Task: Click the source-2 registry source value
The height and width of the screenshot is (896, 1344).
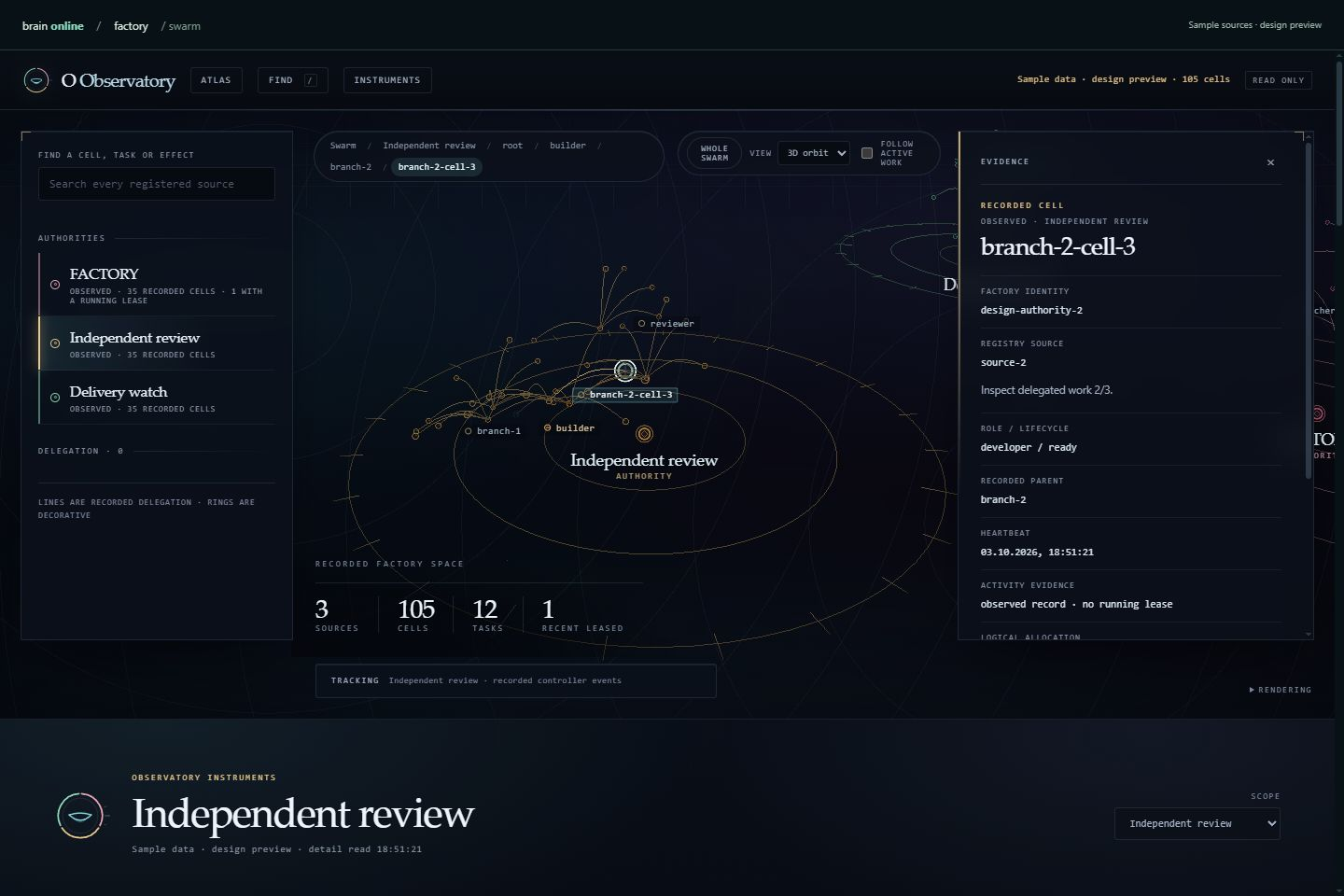Action: point(1003,362)
